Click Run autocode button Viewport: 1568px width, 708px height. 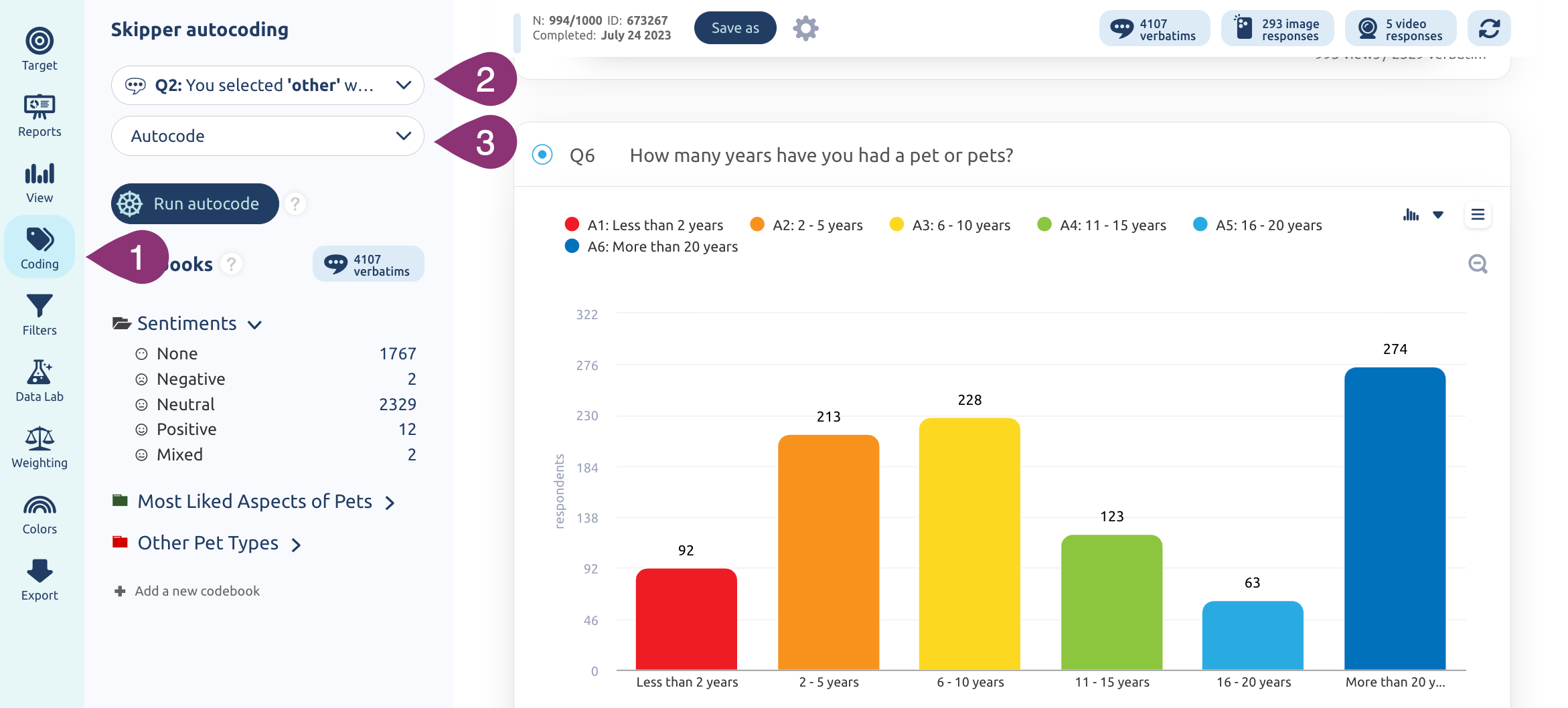tap(195, 203)
